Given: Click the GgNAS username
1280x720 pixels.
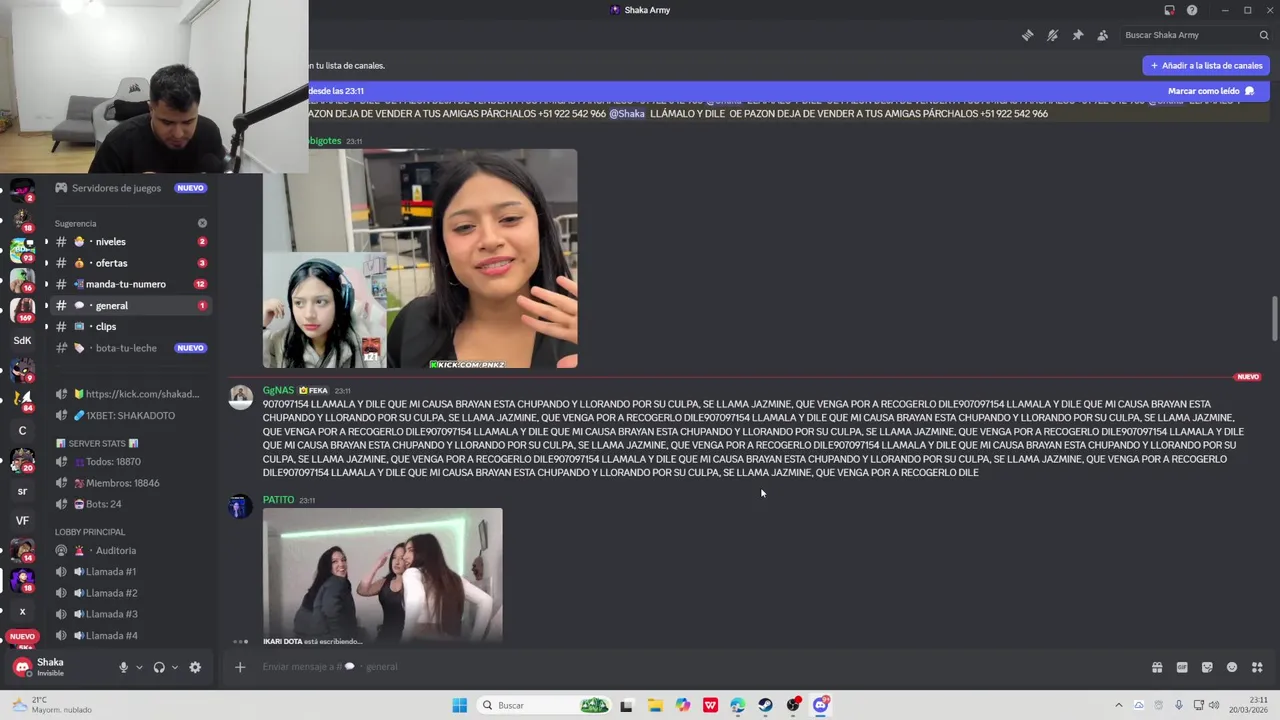Looking at the screenshot, I should (278, 390).
